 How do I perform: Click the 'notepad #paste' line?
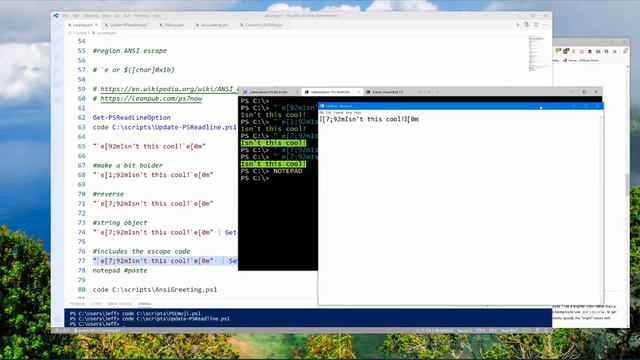point(120,270)
